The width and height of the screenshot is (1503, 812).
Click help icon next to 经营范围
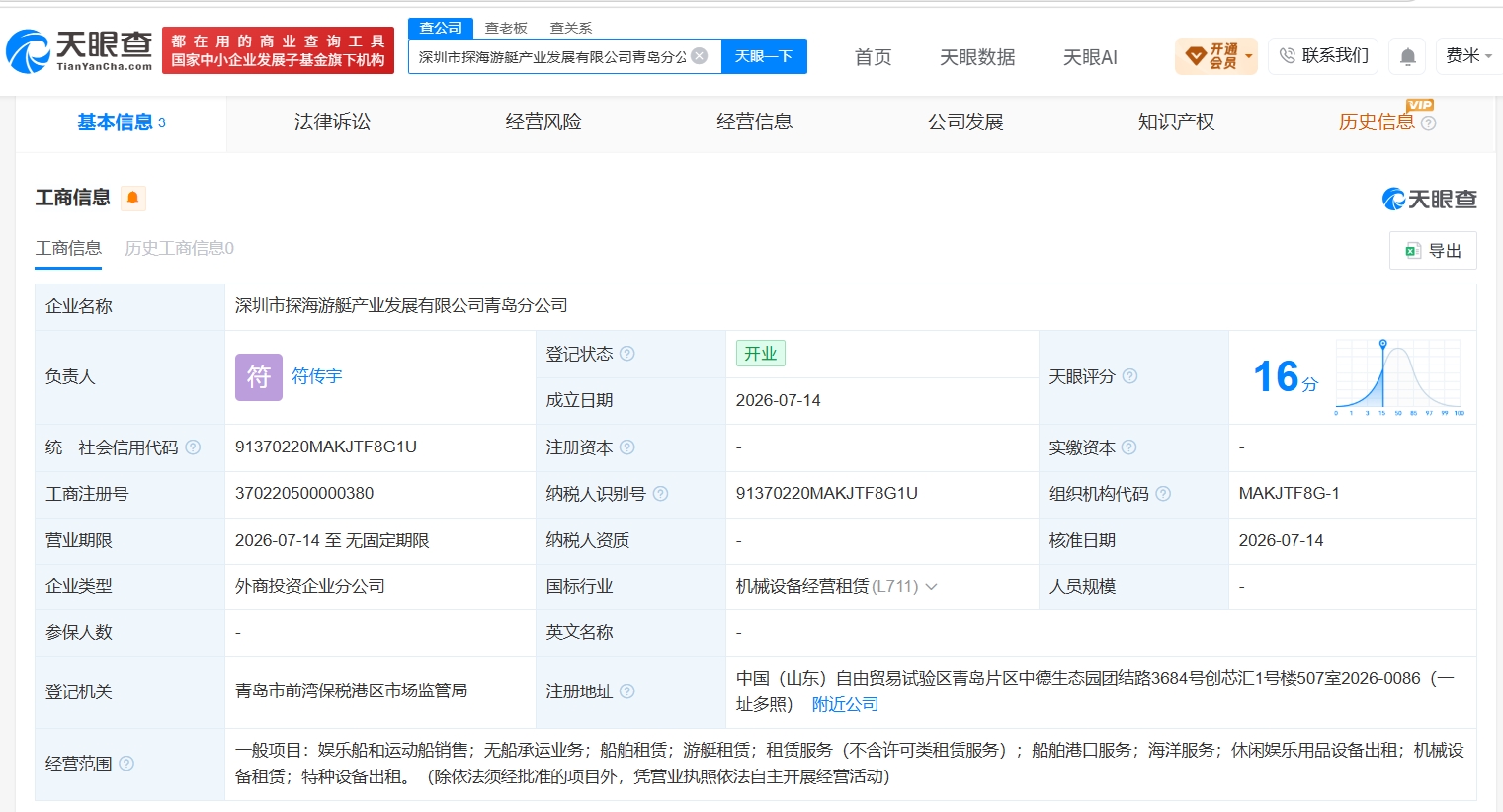click(x=126, y=764)
